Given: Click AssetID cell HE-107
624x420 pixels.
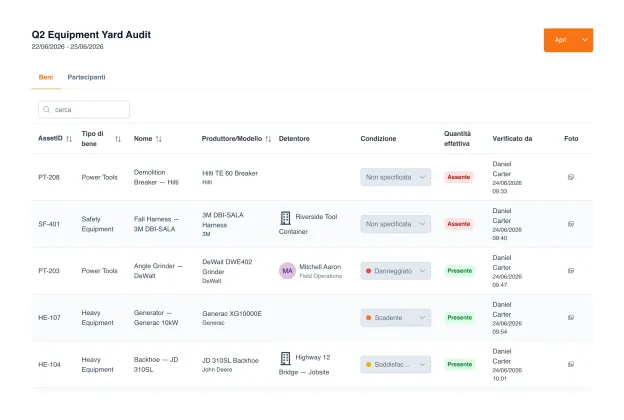Looking at the screenshot, I should point(49,317).
